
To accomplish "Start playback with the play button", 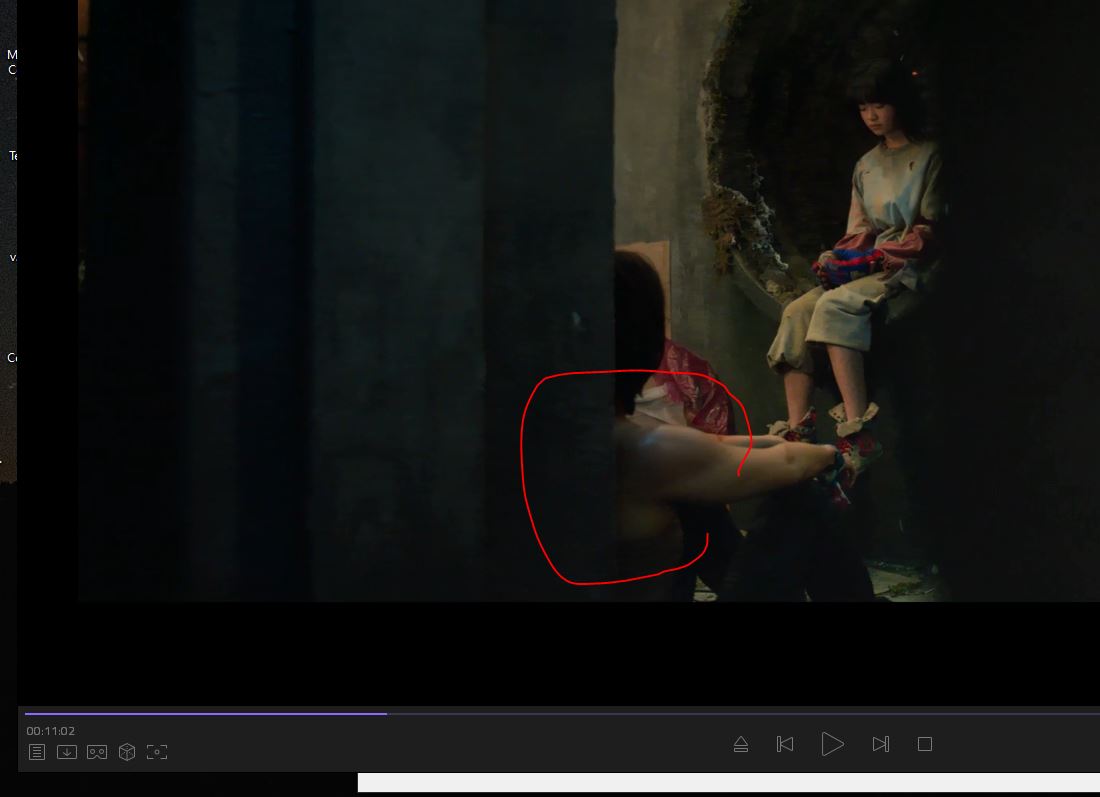I will (x=832, y=744).
